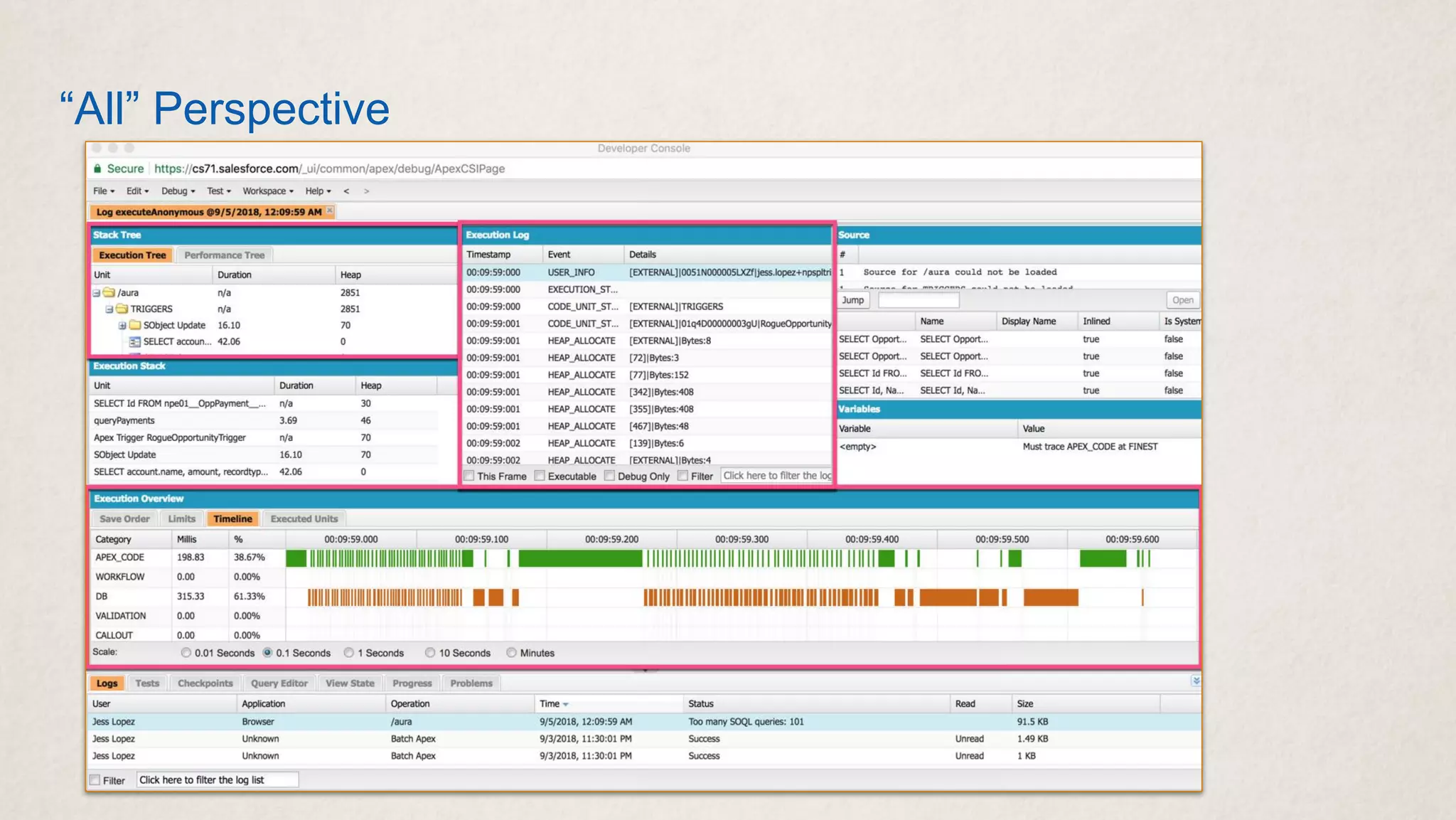Click the Open button in Source panel

pos(1182,300)
